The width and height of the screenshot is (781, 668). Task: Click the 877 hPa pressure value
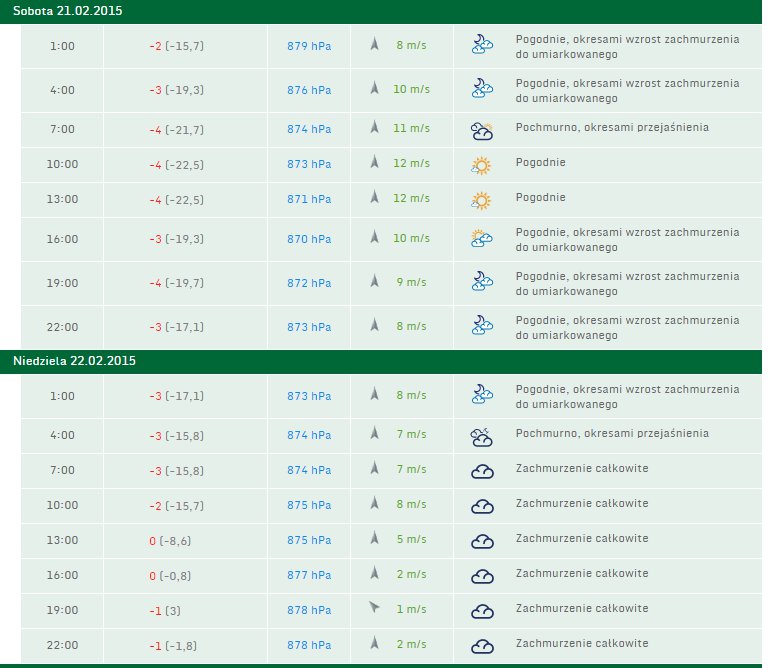pyautogui.click(x=309, y=574)
